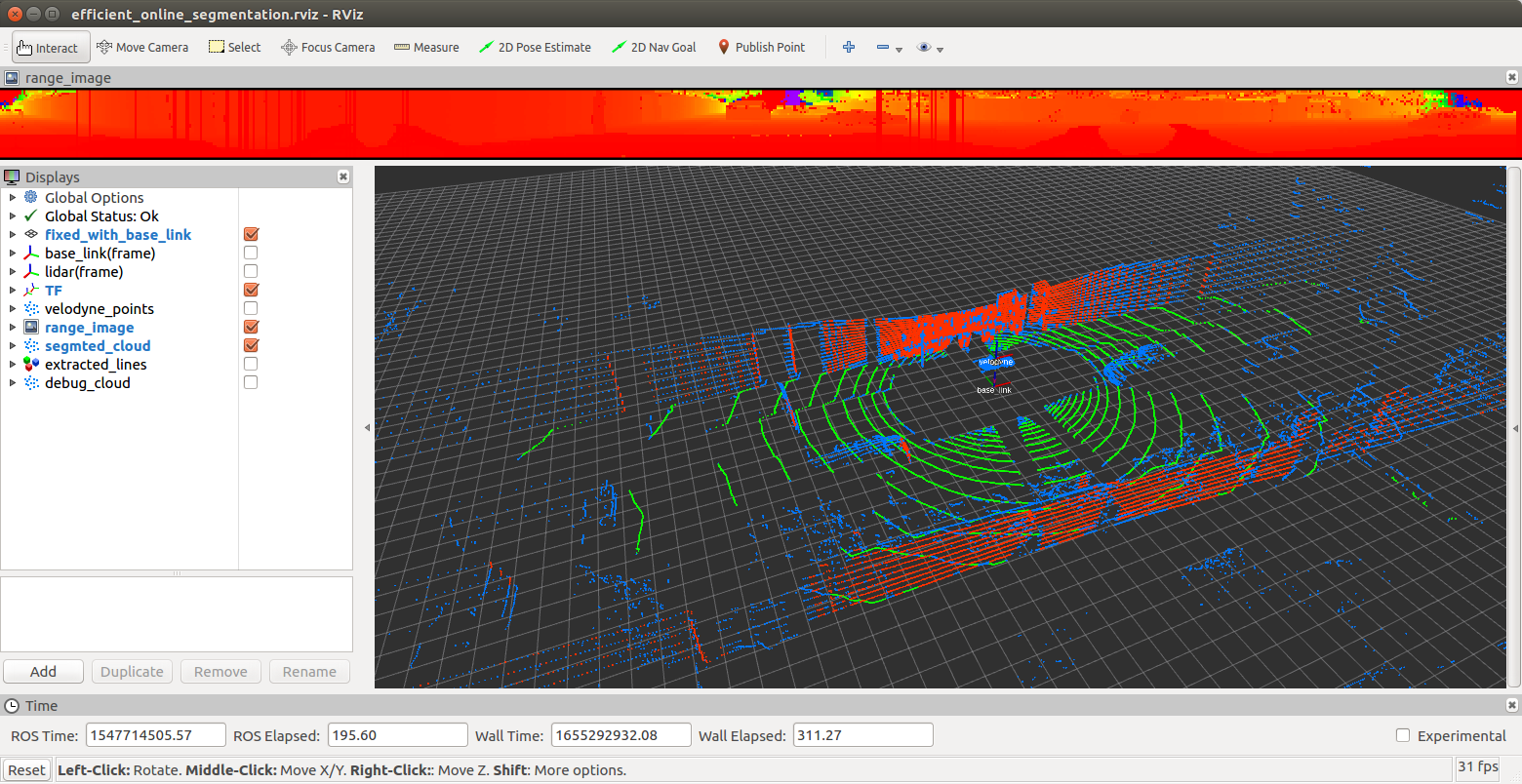
Task: Expand the Global Options tree row
Action: 13,197
